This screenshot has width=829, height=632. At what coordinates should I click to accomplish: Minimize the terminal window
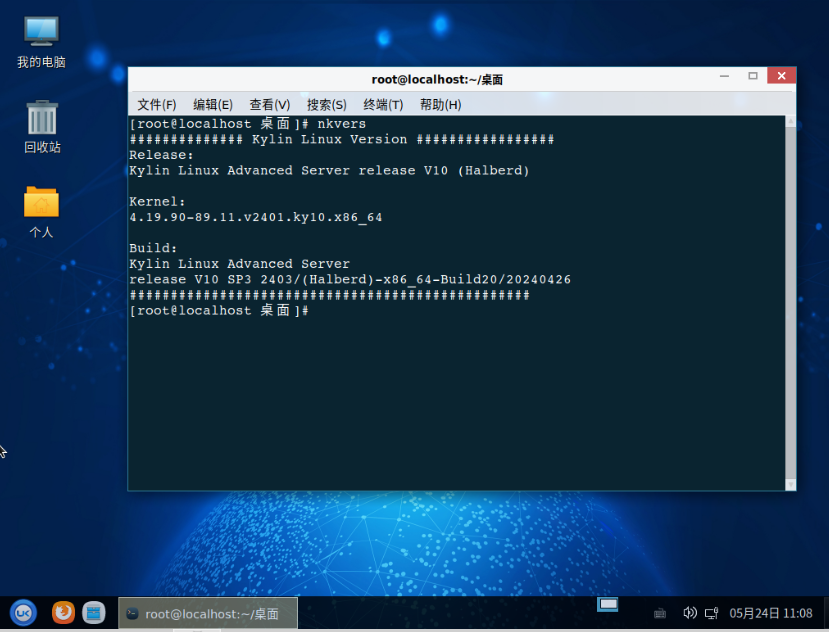[x=724, y=76]
